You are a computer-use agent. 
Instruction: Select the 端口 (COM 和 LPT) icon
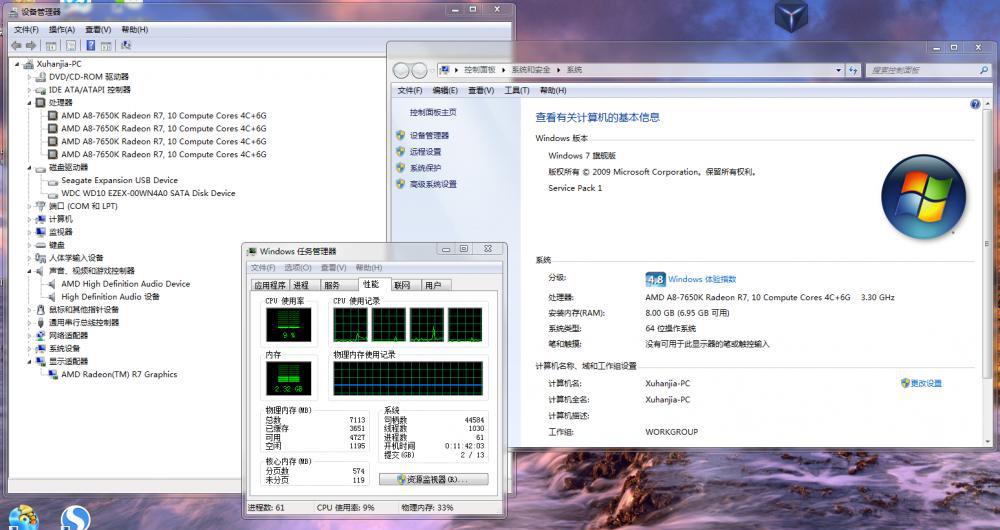click(41, 206)
